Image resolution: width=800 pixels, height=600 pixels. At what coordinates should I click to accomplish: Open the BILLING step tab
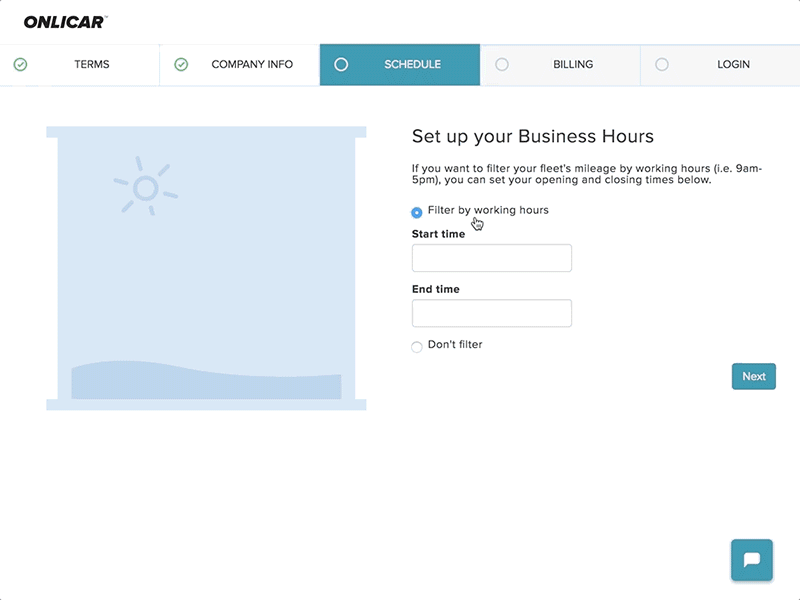click(560, 65)
